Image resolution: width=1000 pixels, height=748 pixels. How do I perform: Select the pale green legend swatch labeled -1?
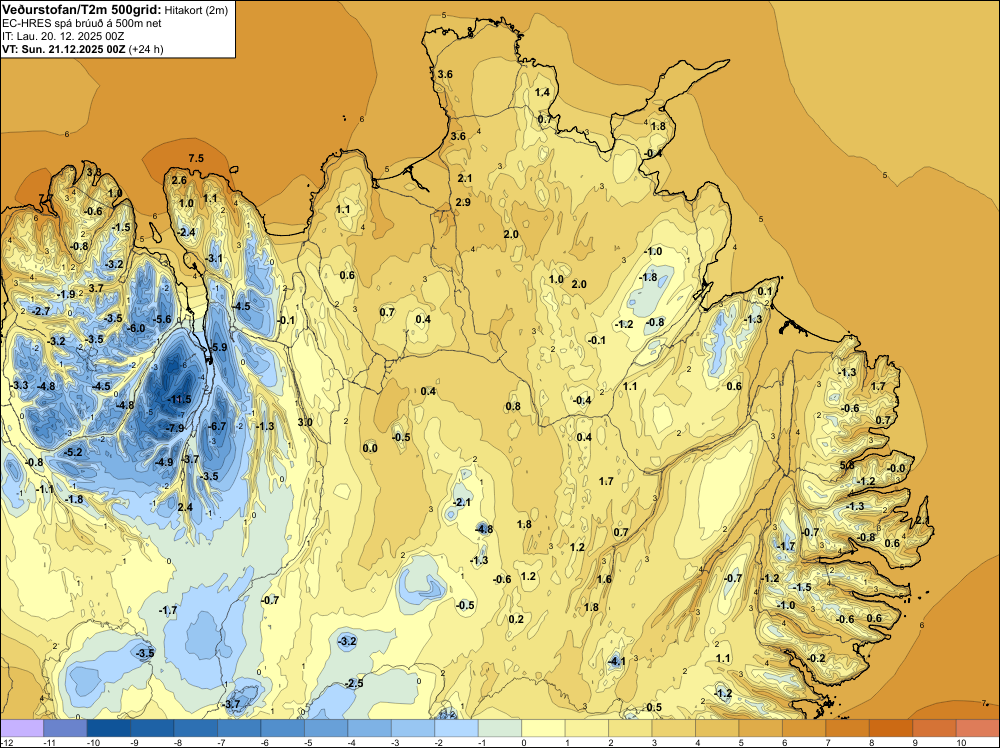point(500,728)
